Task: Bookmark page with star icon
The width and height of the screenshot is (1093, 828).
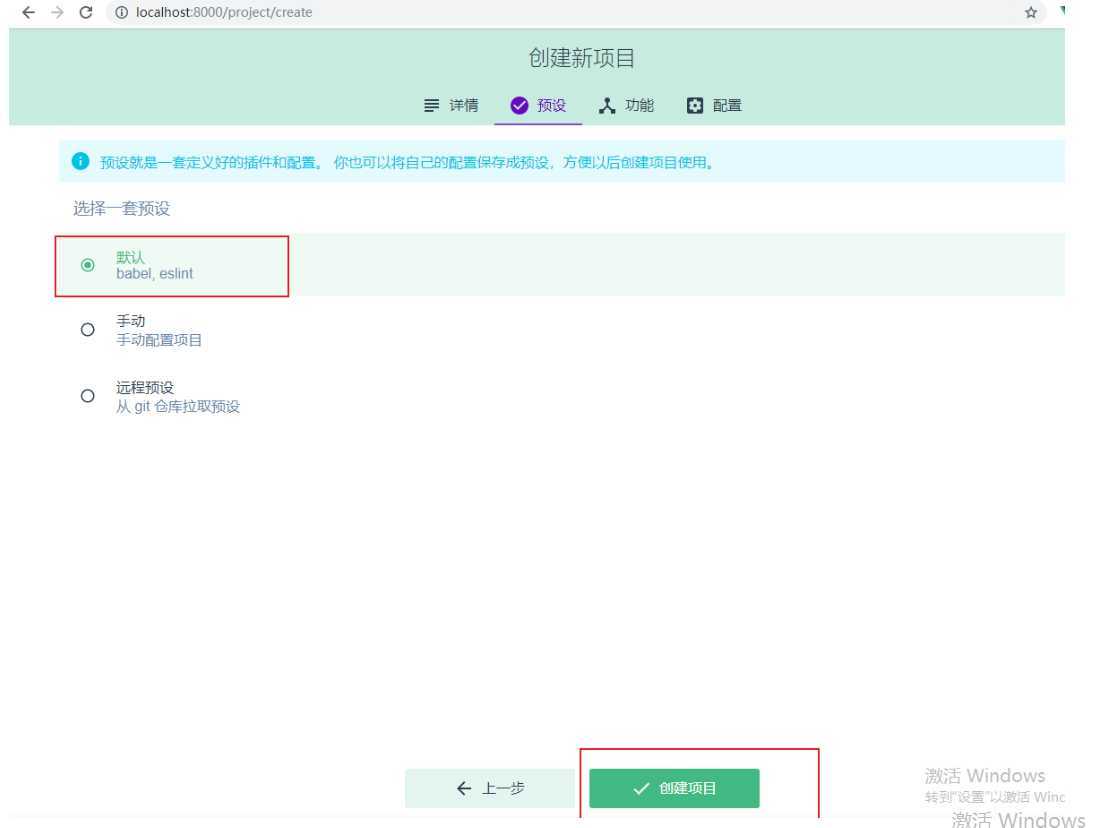Action: click(x=1031, y=13)
